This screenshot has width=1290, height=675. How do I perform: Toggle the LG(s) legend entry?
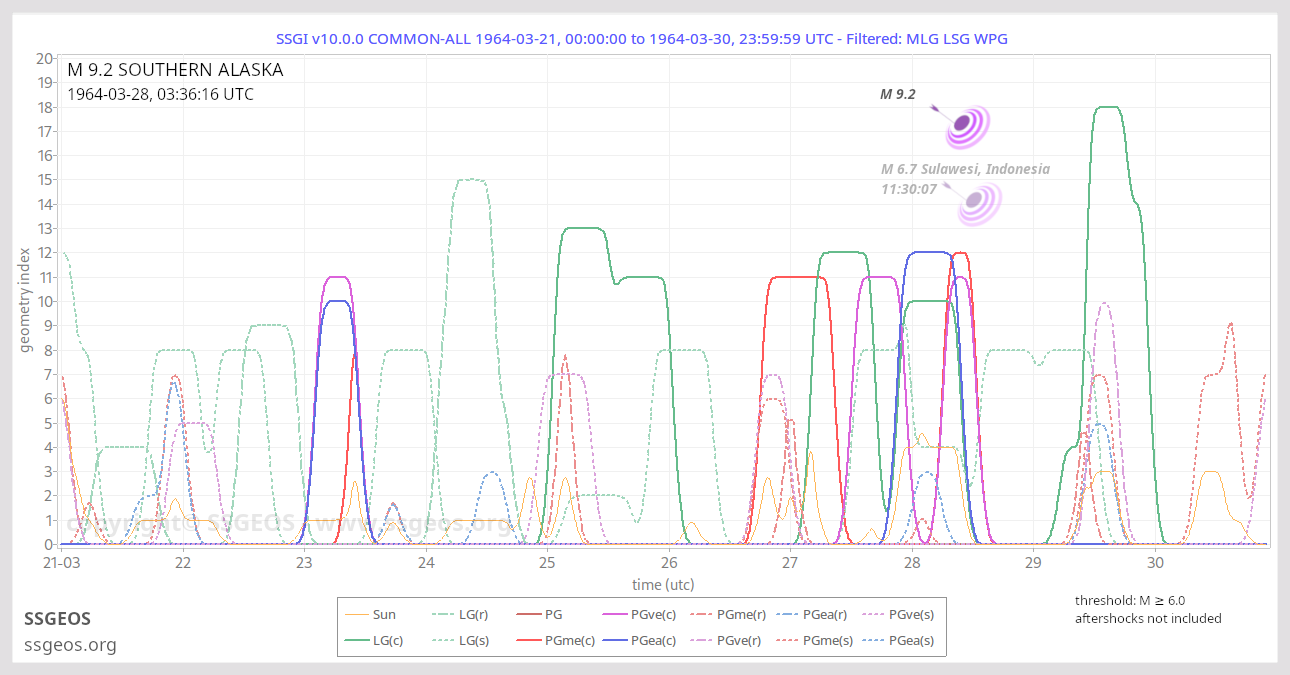(459, 640)
